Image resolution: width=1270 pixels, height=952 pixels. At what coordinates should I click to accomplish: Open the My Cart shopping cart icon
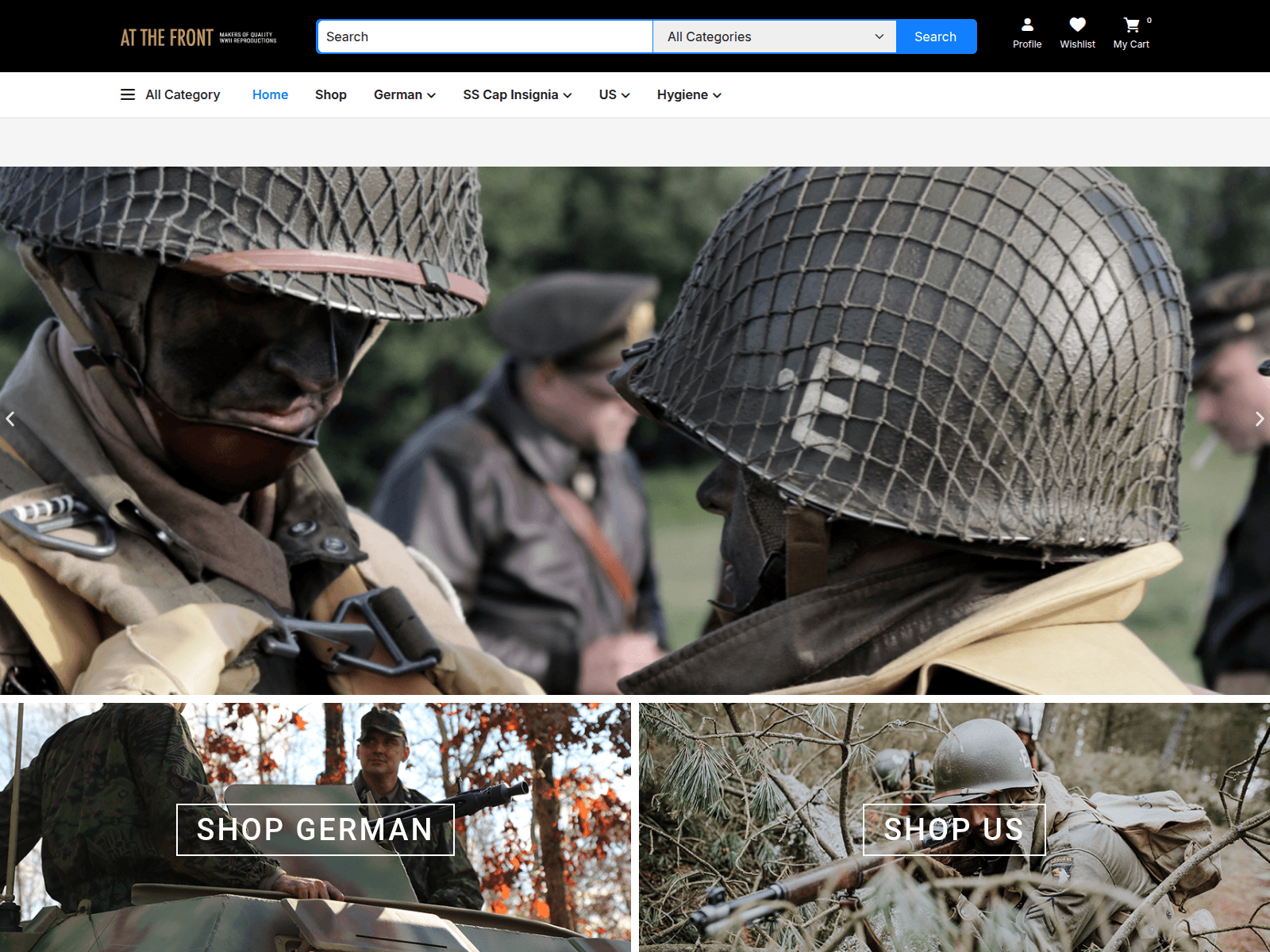pyautogui.click(x=1131, y=25)
